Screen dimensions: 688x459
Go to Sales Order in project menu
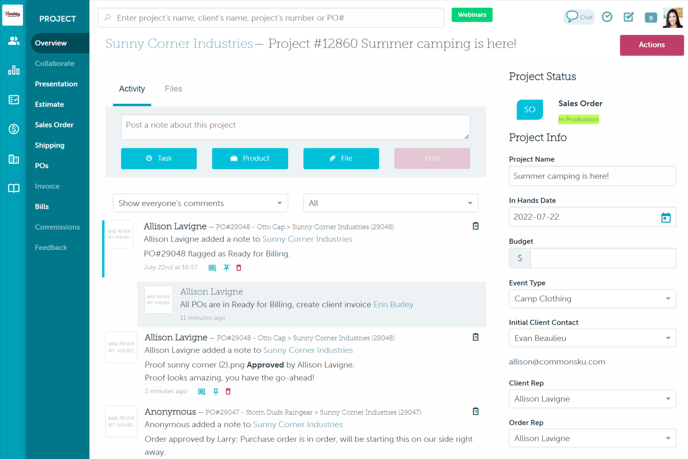click(x=54, y=125)
